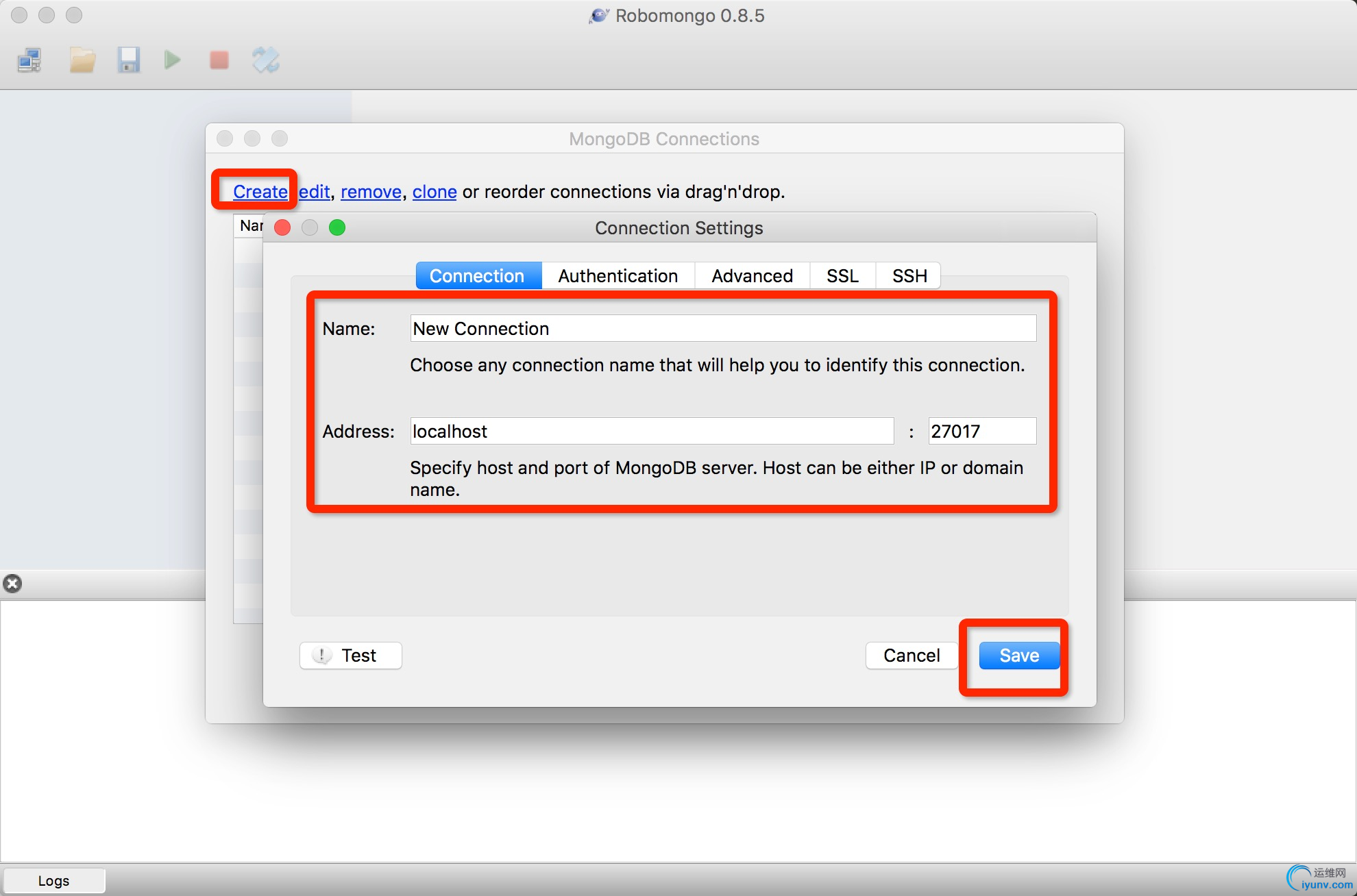Screen dimensions: 1357x896
Task: Click the Robomongo icon in title bar
Action: 598,15
